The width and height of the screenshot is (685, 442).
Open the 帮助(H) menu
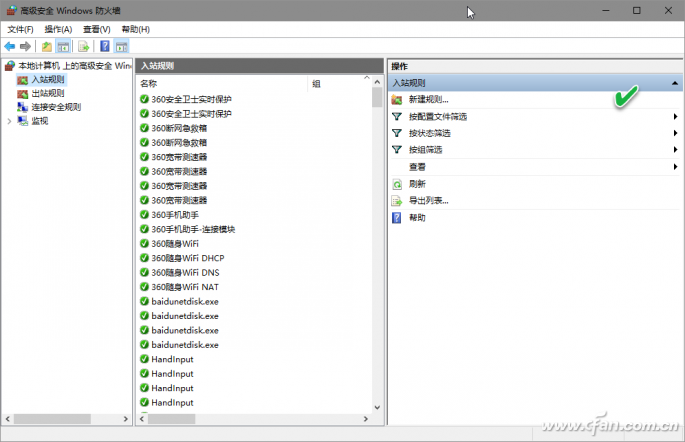(135, 29)
